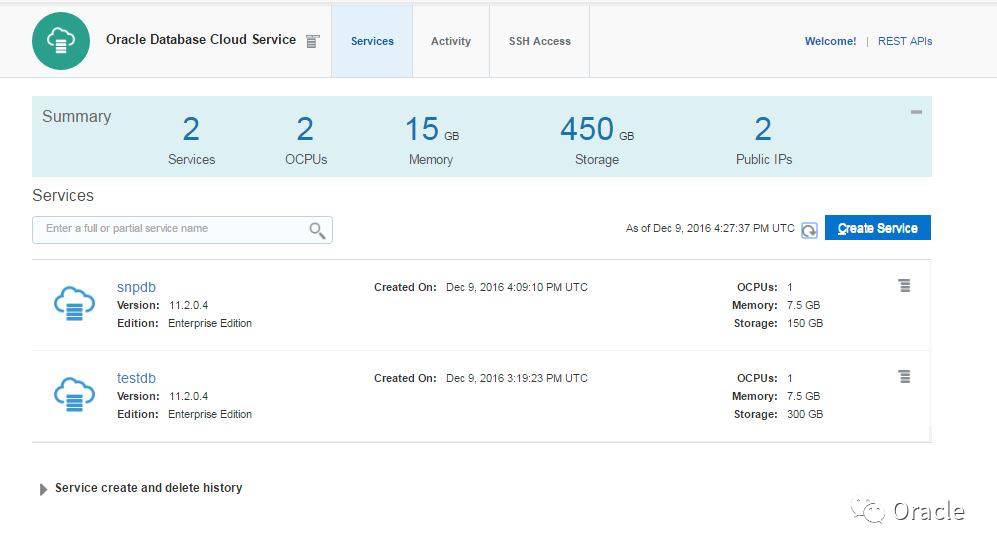Viewport: 997px width, 552px height.
Task: Click the testdb storage value 300 GB
Action: 805,414
